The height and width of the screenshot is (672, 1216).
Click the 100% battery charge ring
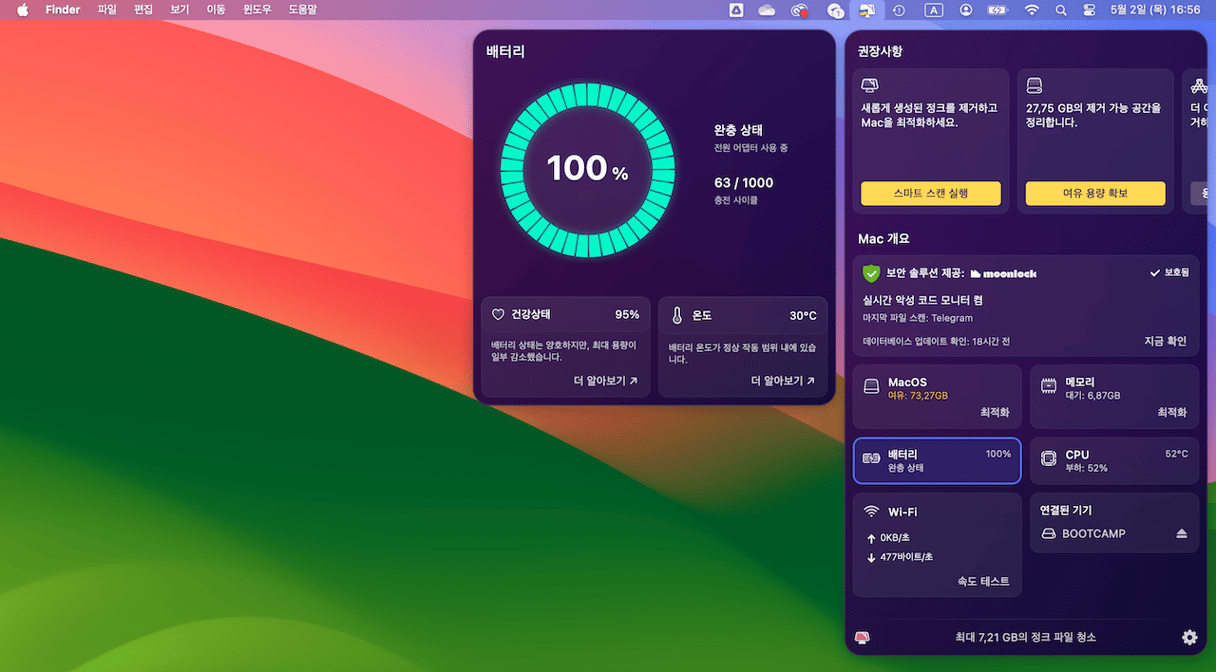click(x=587, y=169)
